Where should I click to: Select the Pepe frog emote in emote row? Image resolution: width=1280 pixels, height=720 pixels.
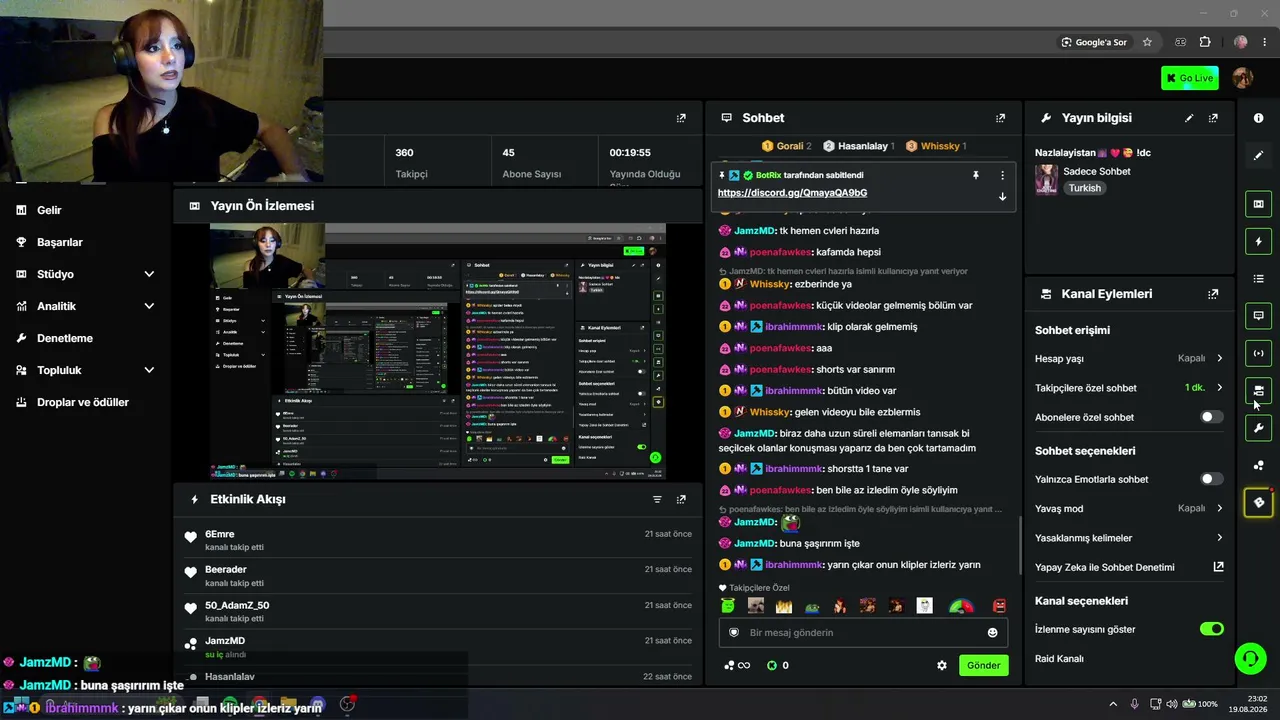pos(812,606)
